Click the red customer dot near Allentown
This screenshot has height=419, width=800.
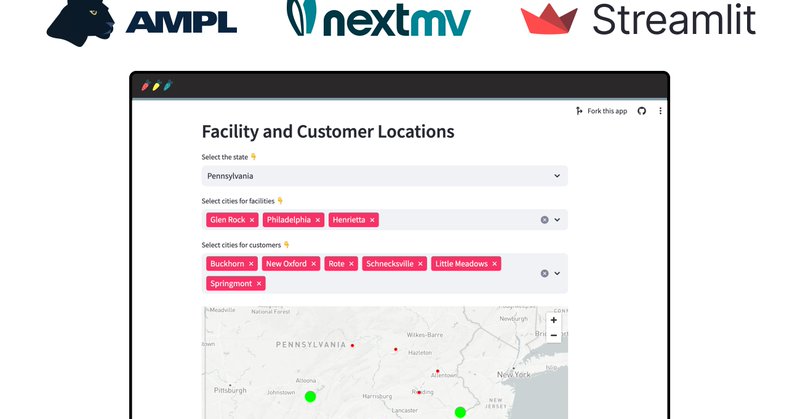point(437,371)
